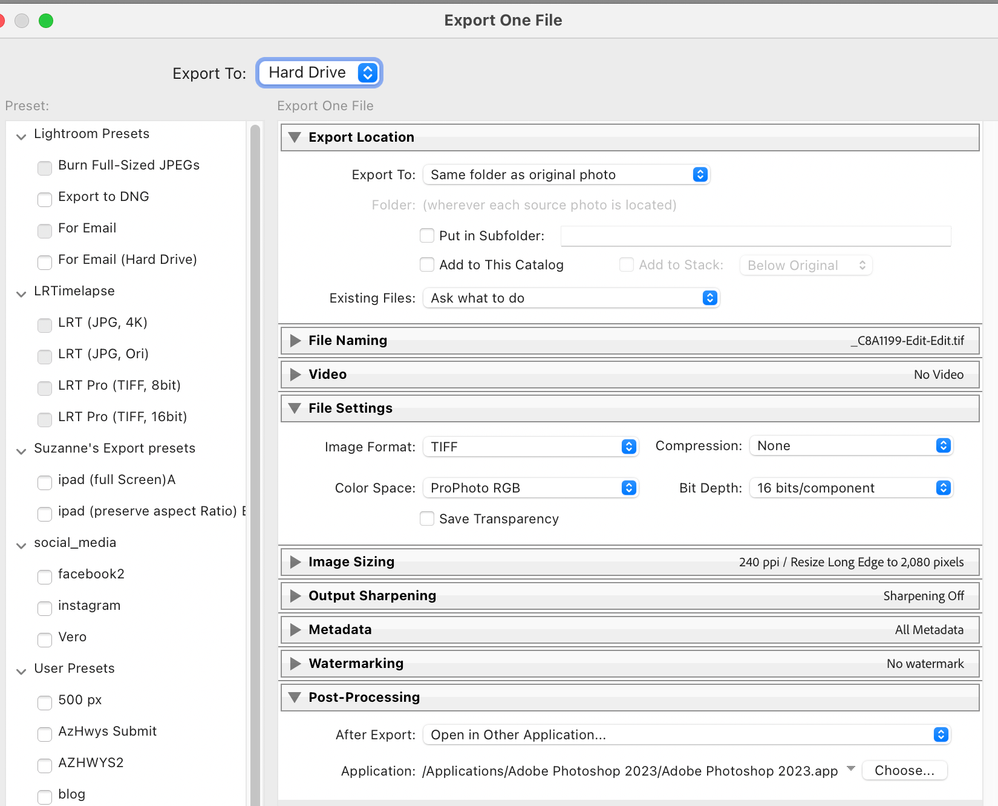Expand the Watermarking section triangle
The image size is (998, 806).
(x=295, y=664)
